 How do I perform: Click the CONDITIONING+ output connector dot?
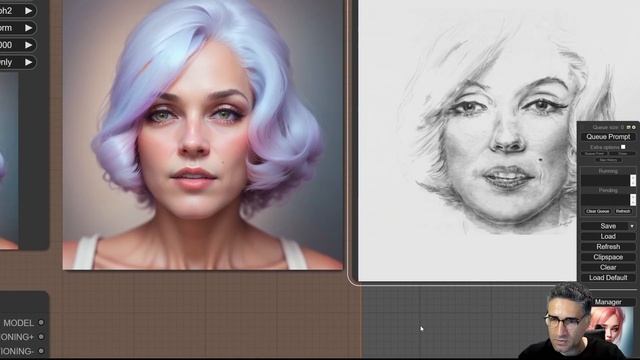[41, 337]
